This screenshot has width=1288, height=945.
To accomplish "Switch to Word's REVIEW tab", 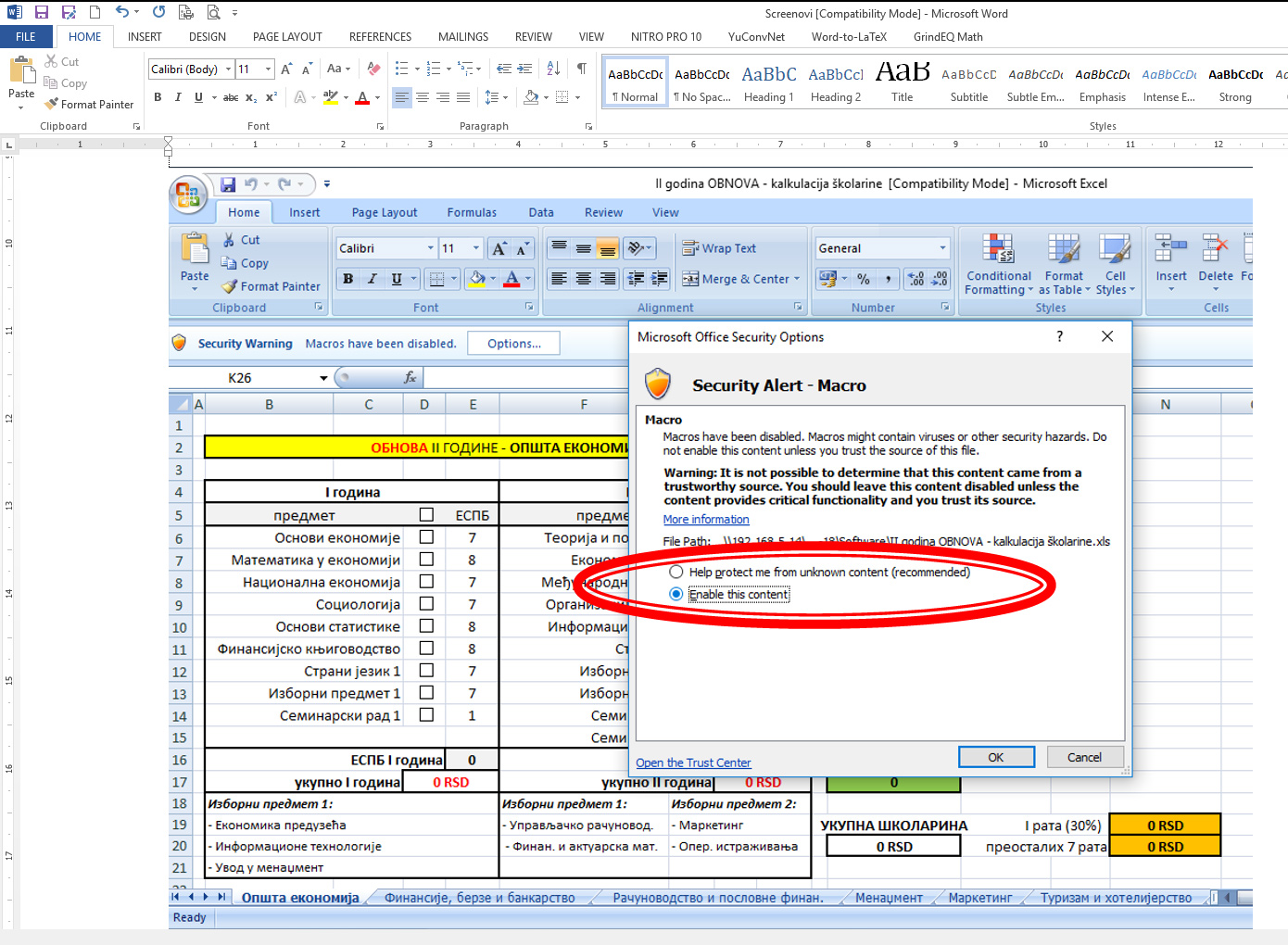I will click(x=534, y=37).
